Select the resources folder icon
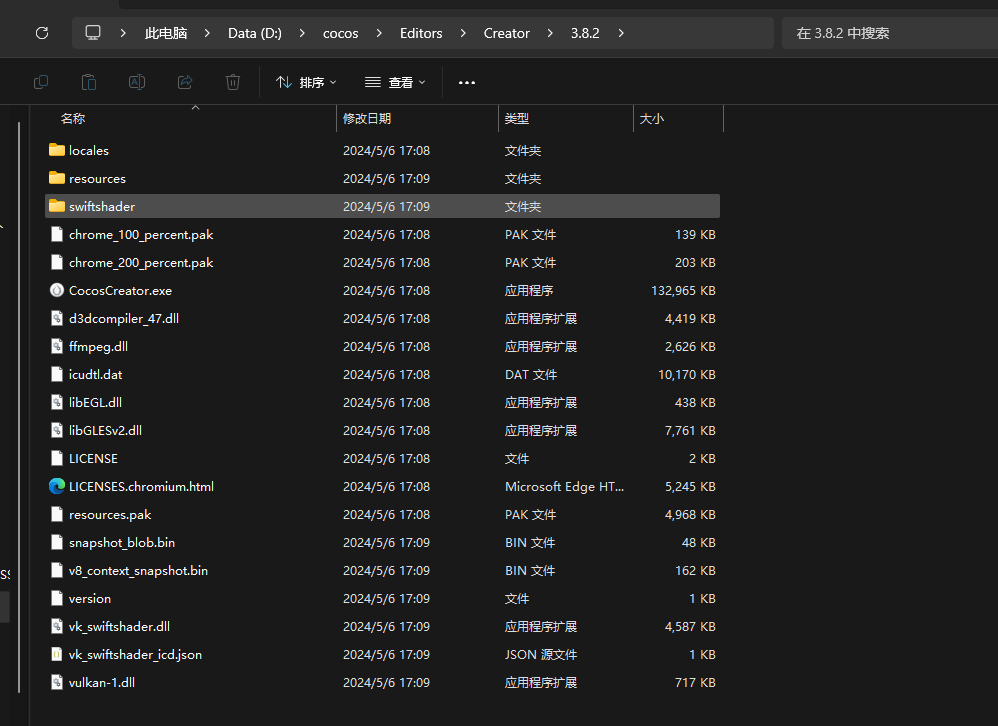Image resolution: width=998 pixels, height=726 pixels. pos(57,178)
